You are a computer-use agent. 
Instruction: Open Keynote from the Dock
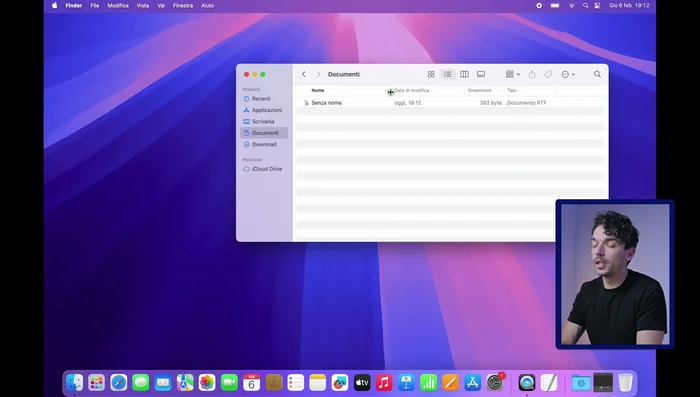[x=406, y=383]
